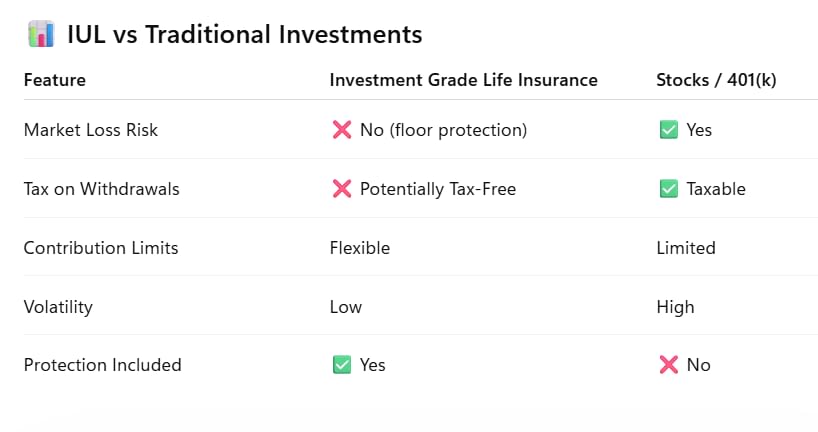Click the IUL vs Traditional Investments heading
Image resolution: width=818 pixels, height=432 pixels.
[x=245, y=34]
